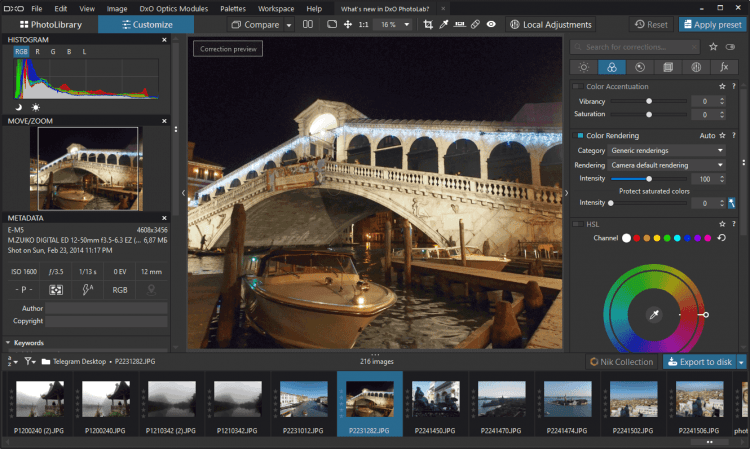Open the Category dropdown Generic renderings
Image resolution: width=750 pixels, height=449 pixels.
pyautogui.click(x=666, y=150)
